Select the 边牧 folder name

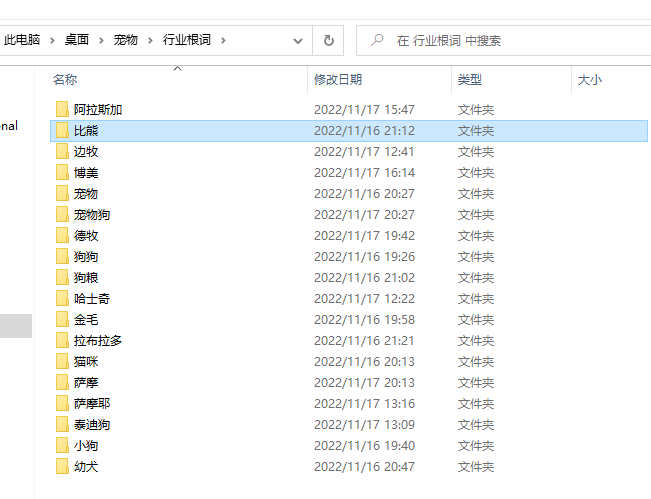point(86,152)
